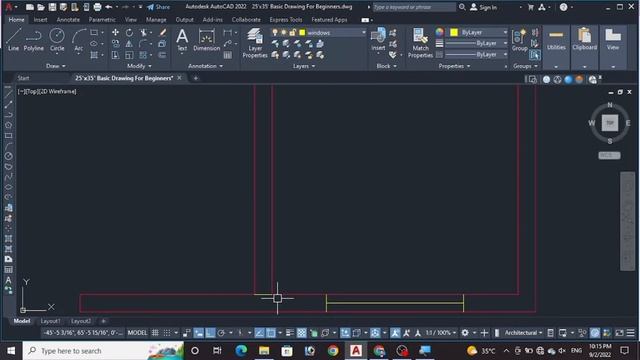Image resolution: width=640 pixels, height=360 pixels.
Task: Toggle object snap tracking
Action: click(x=260, y=333)
